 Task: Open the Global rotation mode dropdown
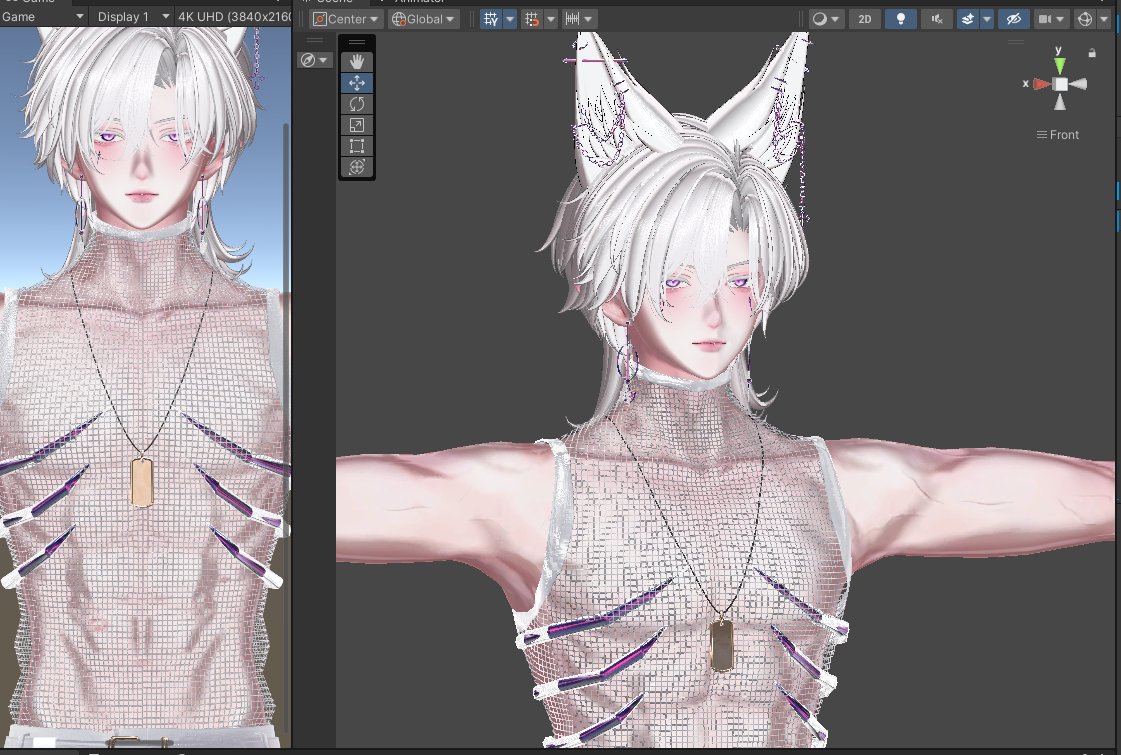click(x=424, y=19)
